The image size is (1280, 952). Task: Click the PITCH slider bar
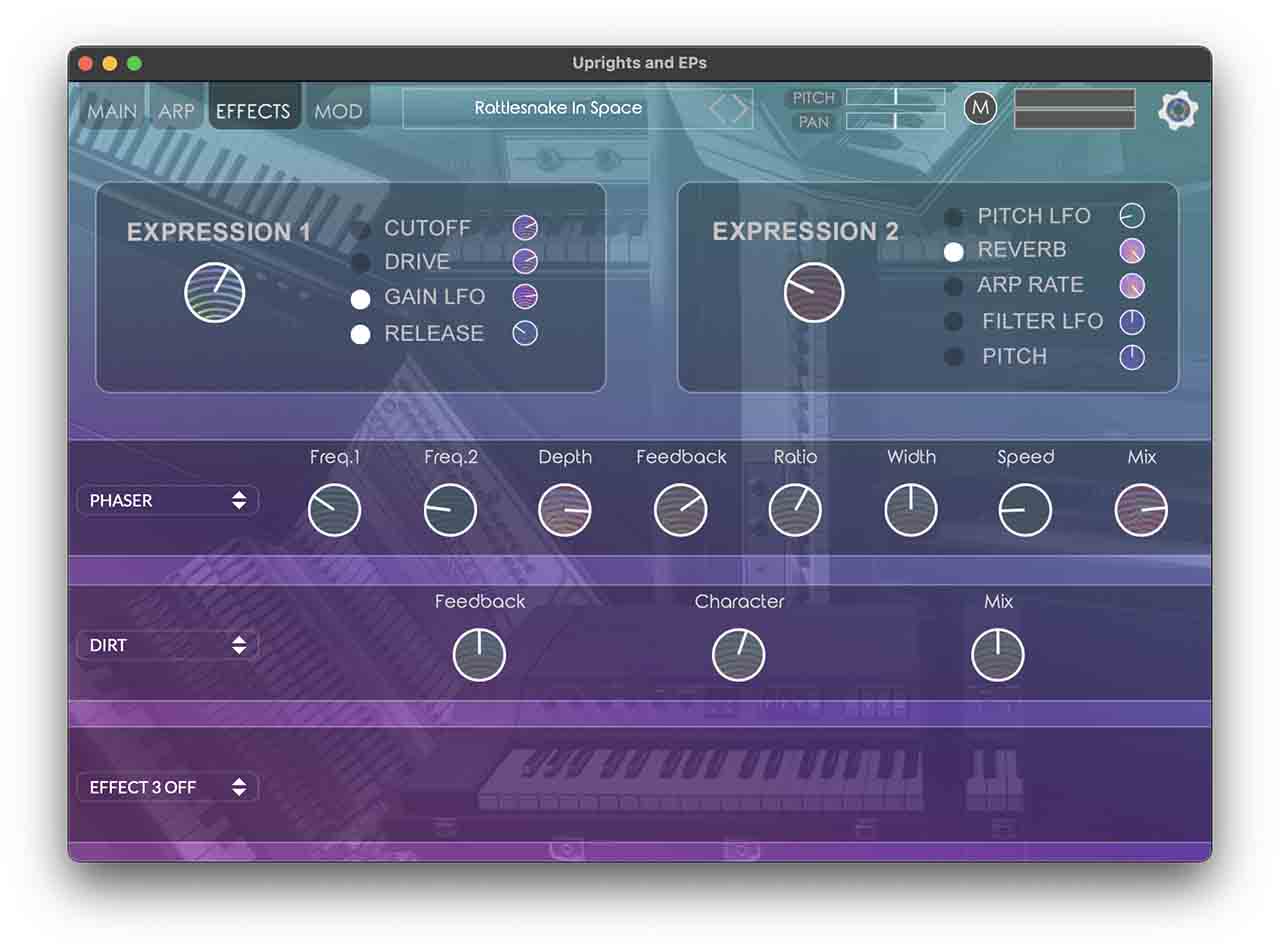[895, 97]
